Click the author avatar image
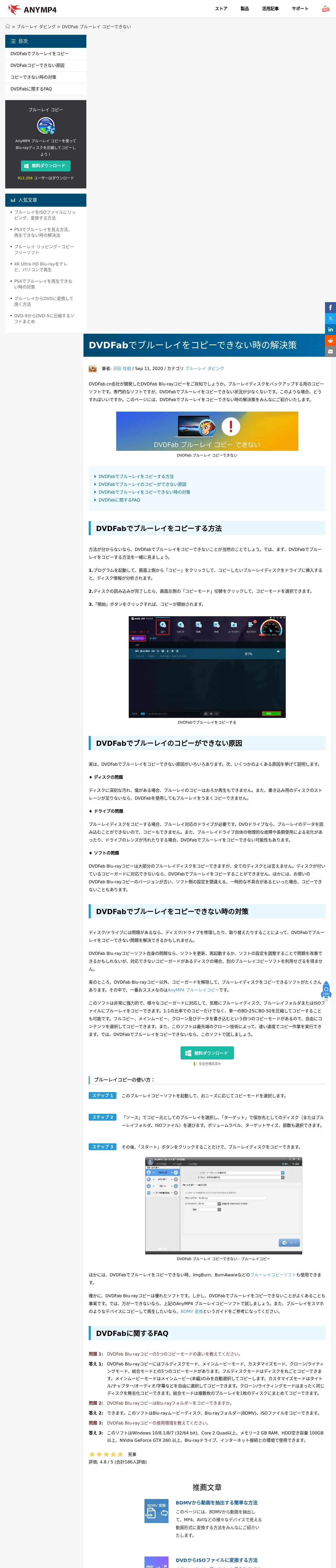The width and height of the screenshot is (336, 1568). tap(93, 368)
